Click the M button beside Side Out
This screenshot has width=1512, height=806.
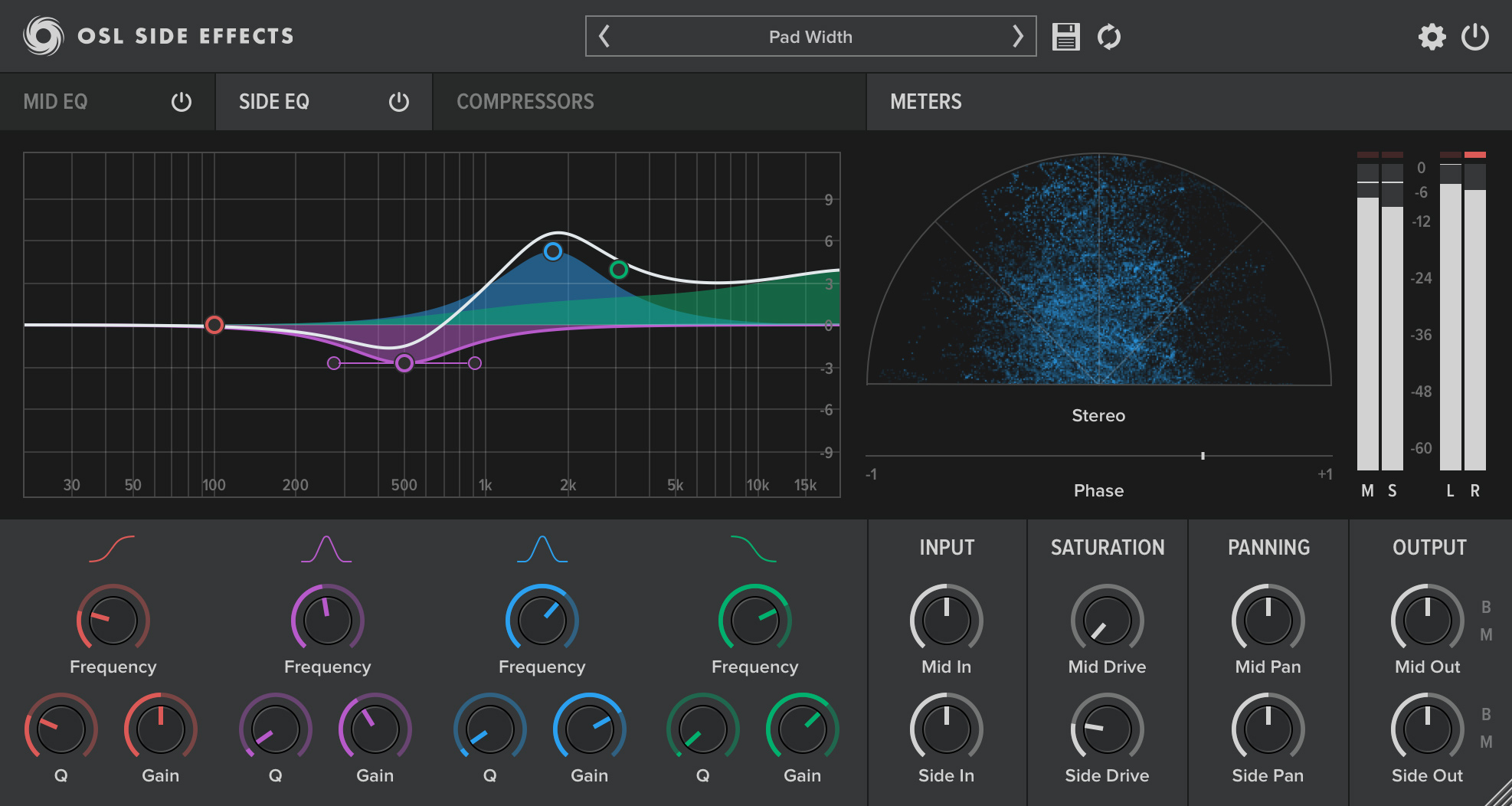pos(1486,742)
